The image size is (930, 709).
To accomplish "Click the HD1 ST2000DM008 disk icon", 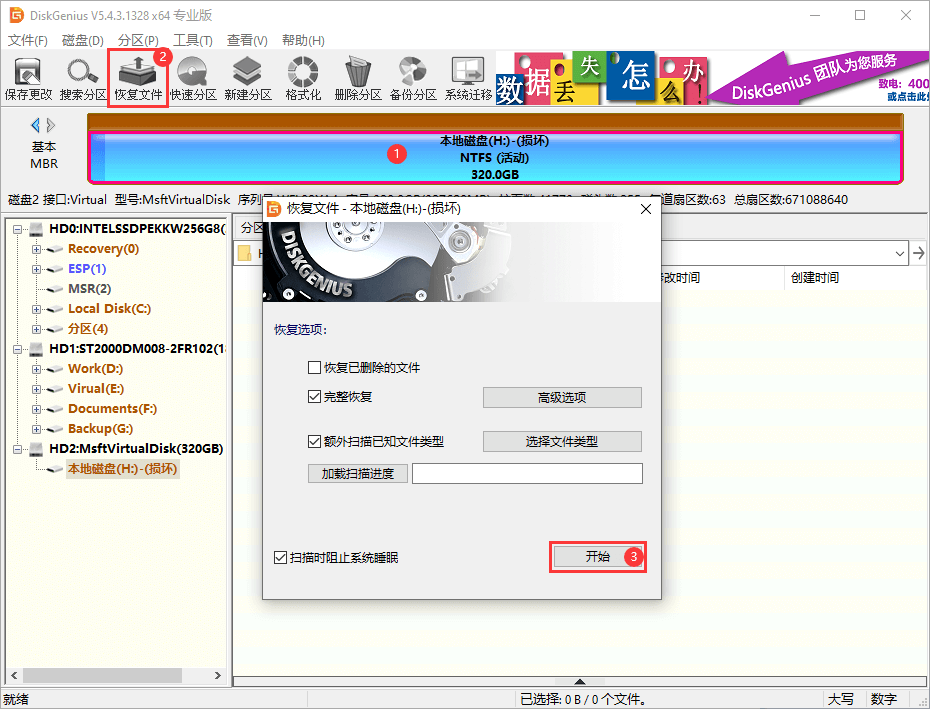I will (x=36, y=348).
